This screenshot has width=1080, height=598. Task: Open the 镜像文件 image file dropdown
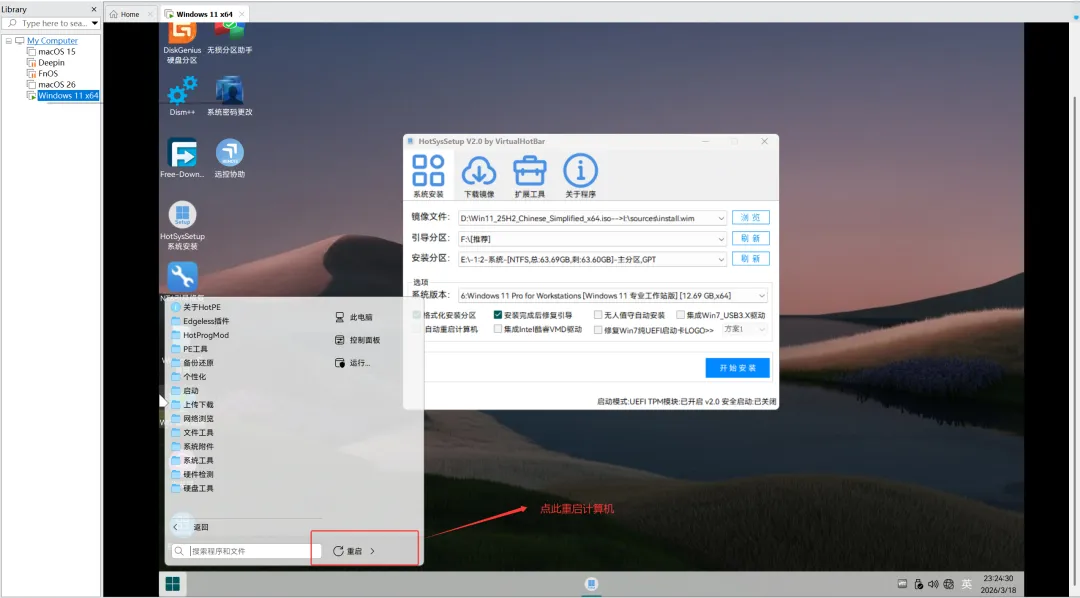click(x=721, y=218)
